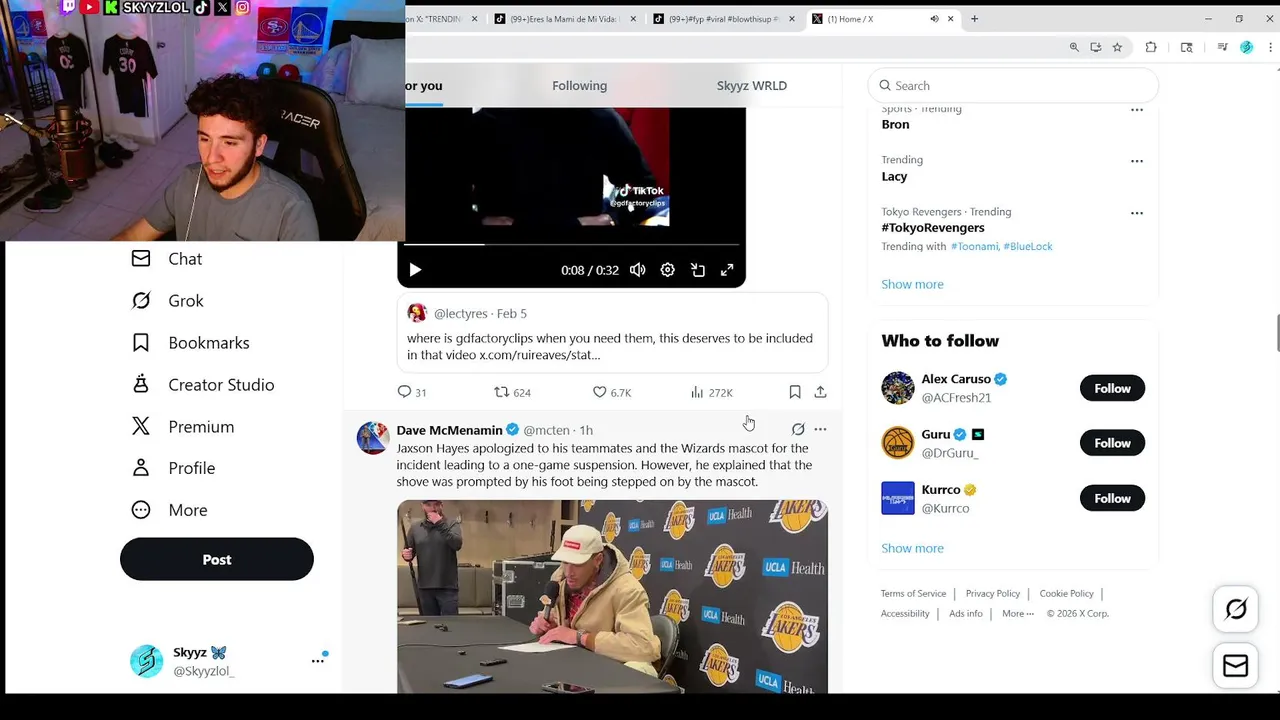Open the Skyyz profile avatar
1280x720 pixels.
point(146,661)
